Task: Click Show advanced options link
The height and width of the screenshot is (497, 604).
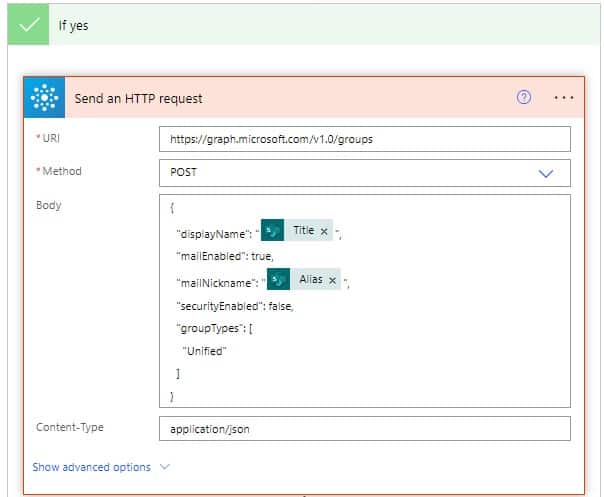Action: point(91,467)
